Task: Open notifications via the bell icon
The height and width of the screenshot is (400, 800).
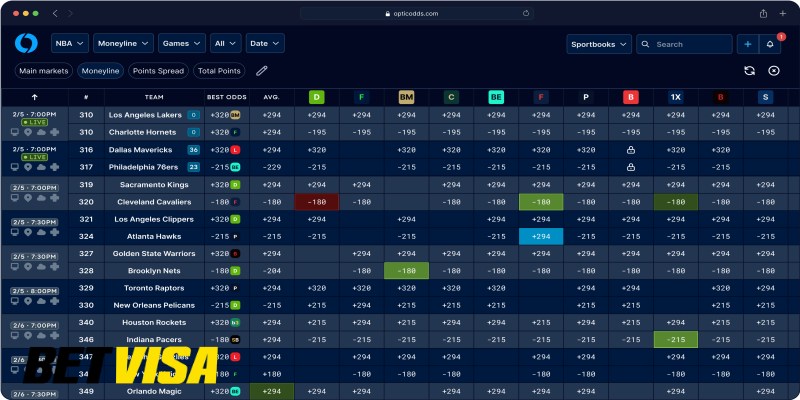Action: point(771,44)
